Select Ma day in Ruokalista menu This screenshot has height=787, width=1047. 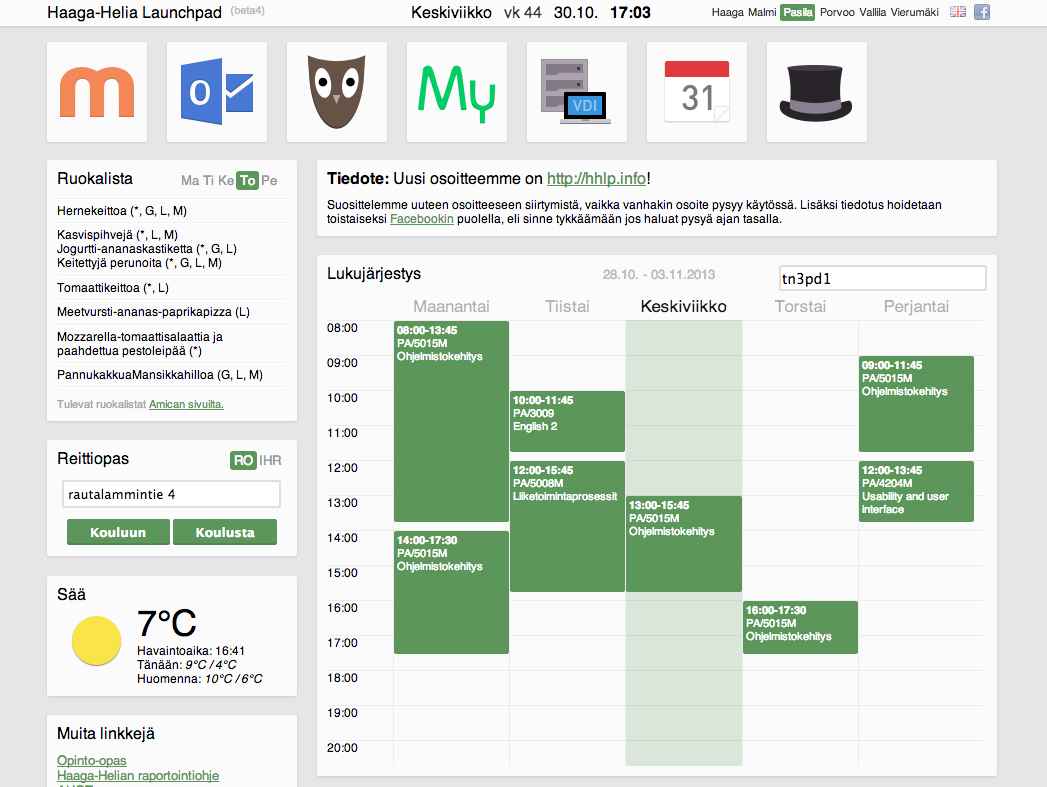(x=190, y=180)
